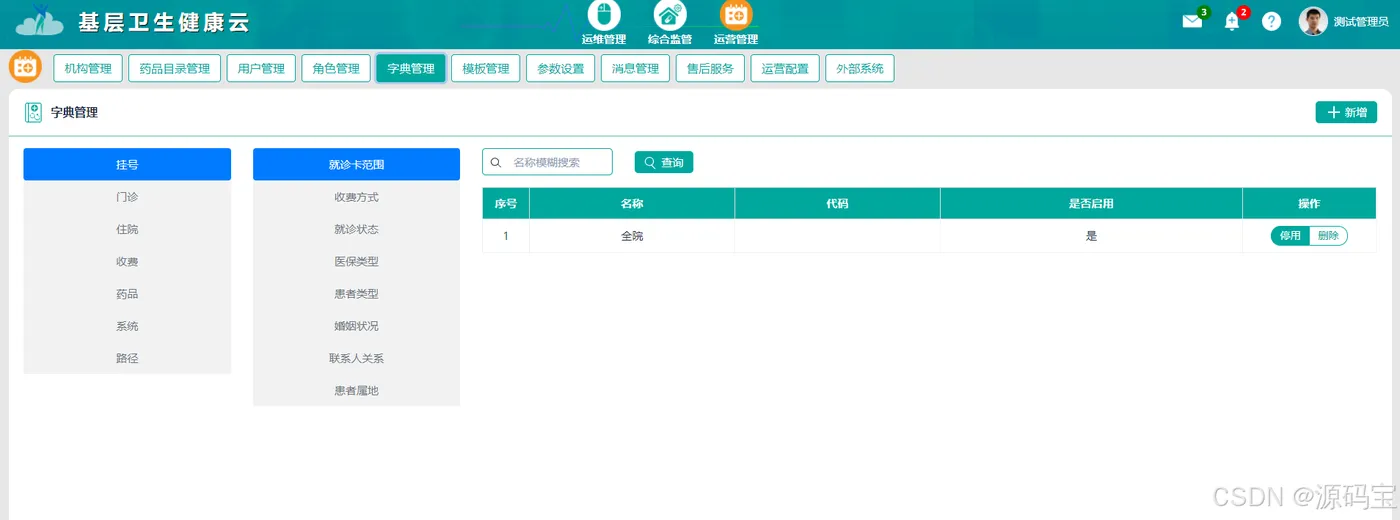Select the 字典管理 tab
This screenshot has width=1400, height=520.
click(x=411, y=68)
